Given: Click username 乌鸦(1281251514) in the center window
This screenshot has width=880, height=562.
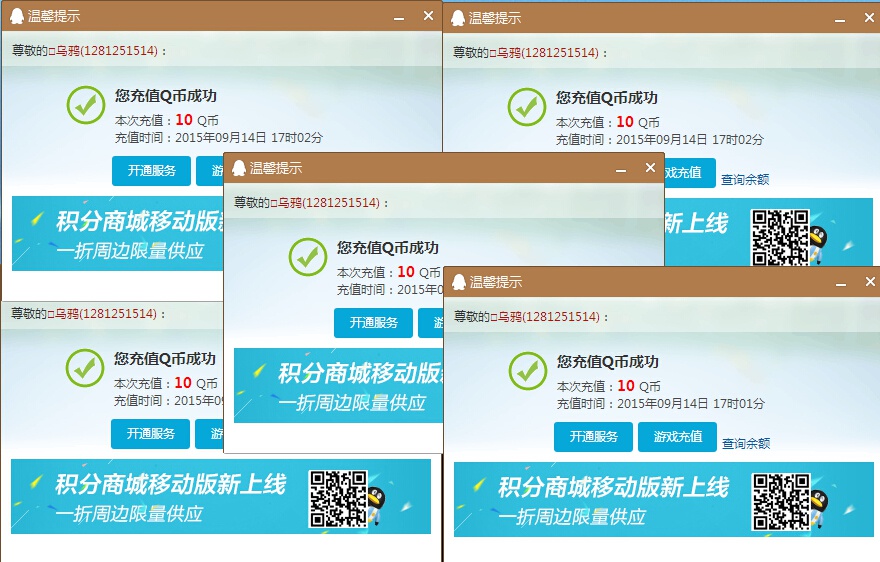Looking at the screenshot, I should (x=326, y=203).
